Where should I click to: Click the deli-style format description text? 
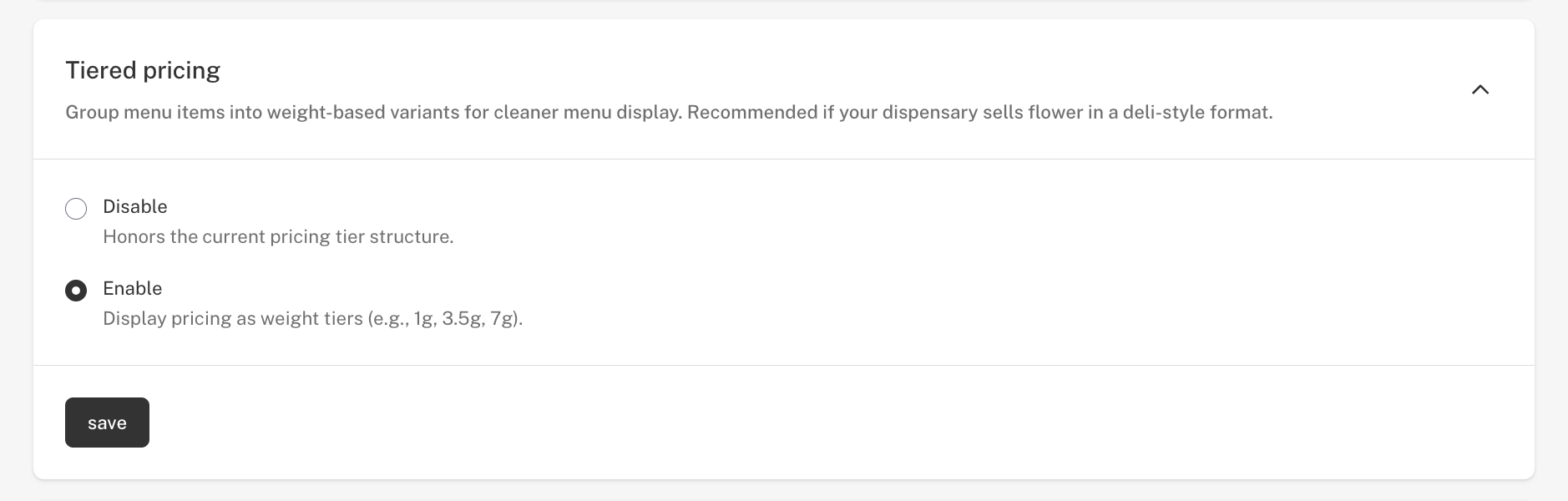(x=1196, y=112)
